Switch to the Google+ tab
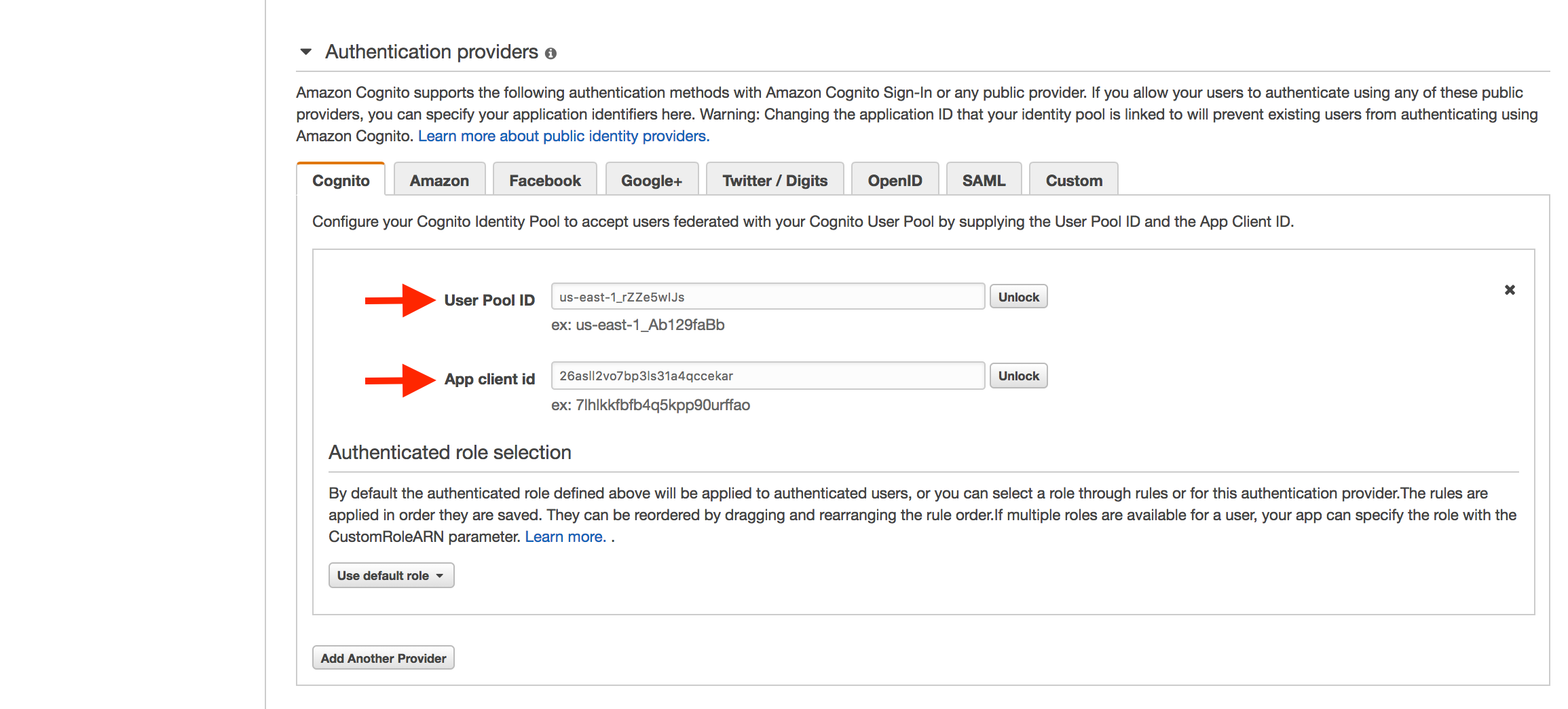 click(x=652, y=180)
